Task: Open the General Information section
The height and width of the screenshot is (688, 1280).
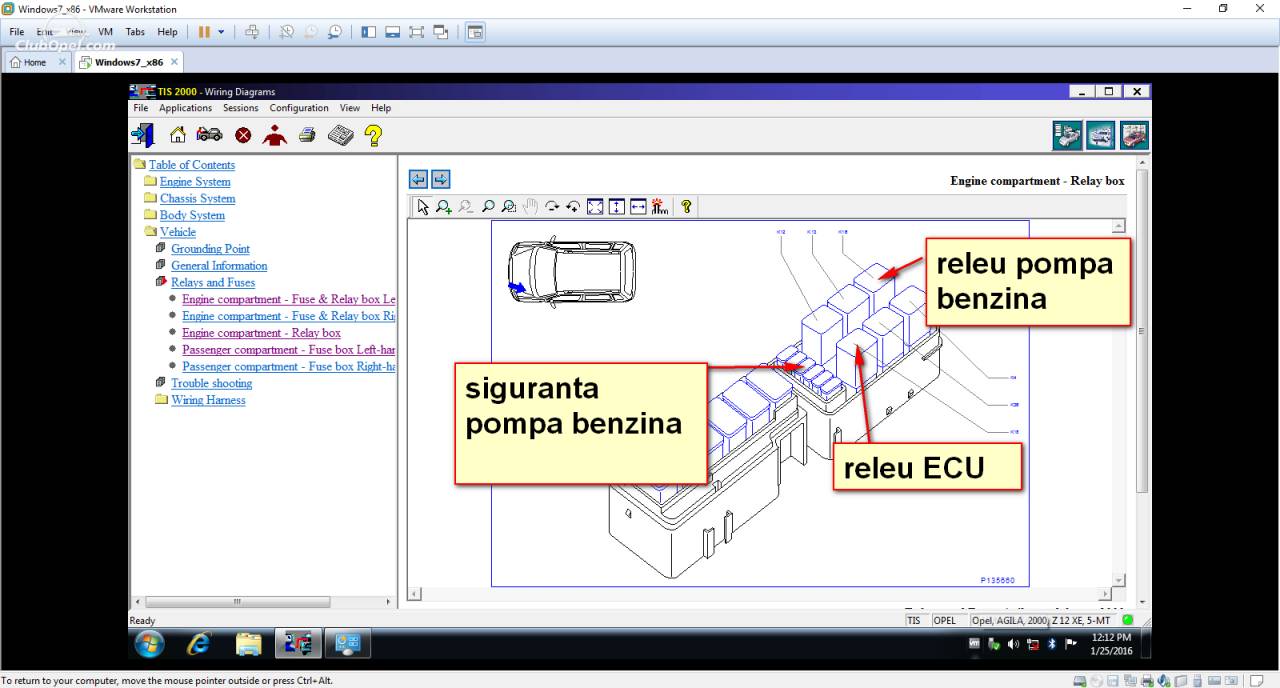Action: click(x=219, y=266)
